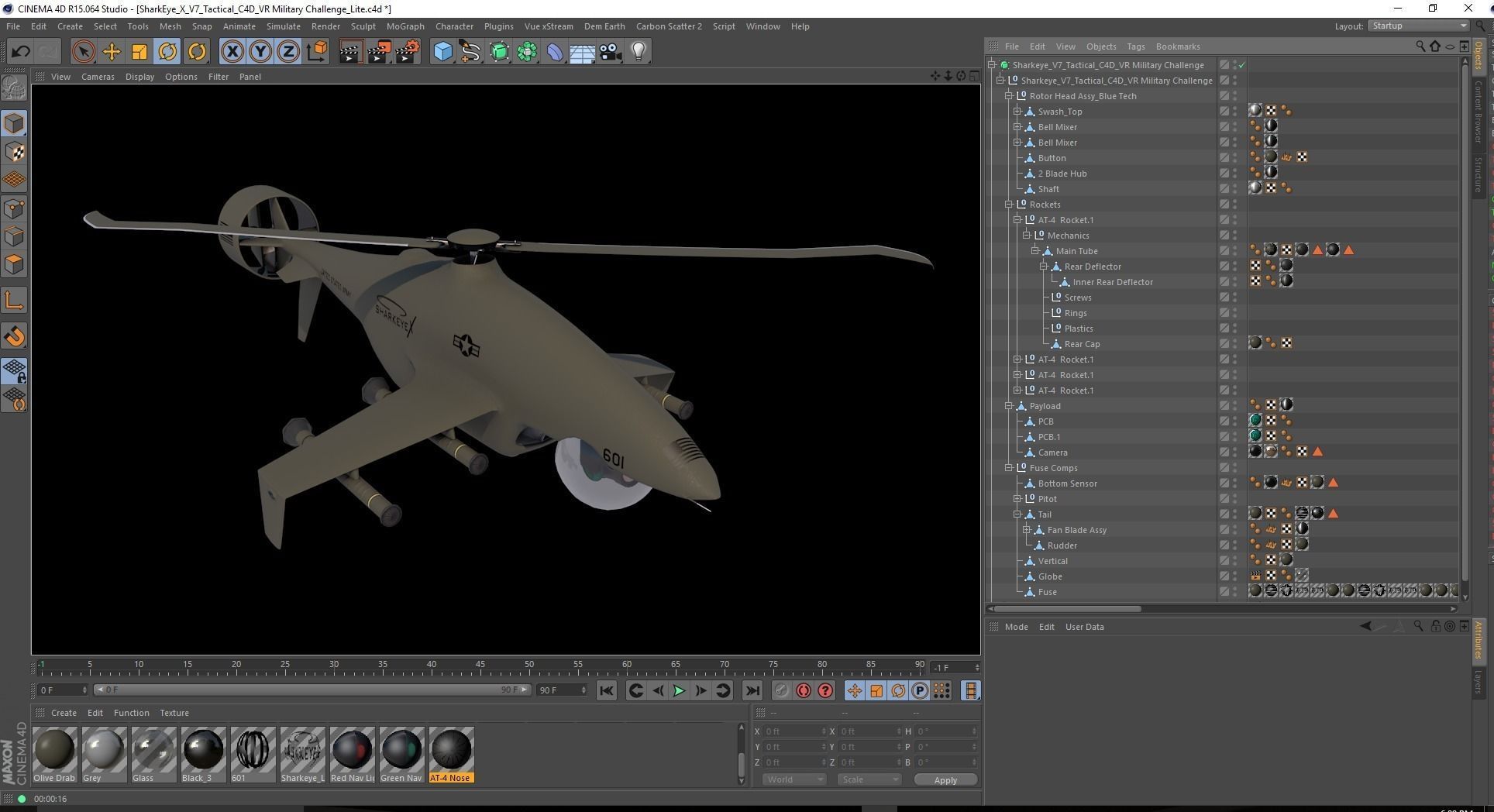
Task: Open Object Manager Tags menu
Action: pos(1135,46)
